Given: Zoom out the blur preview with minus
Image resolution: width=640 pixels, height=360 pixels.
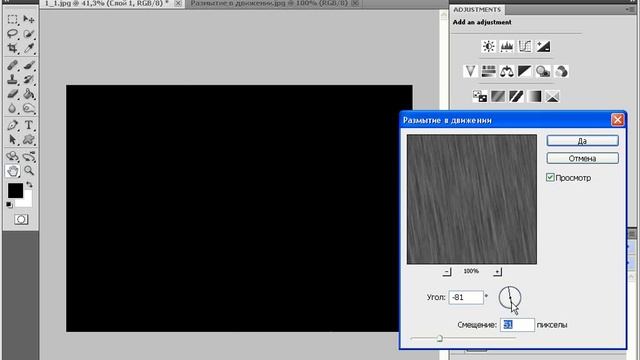Looking at the screenshot, I should [447, 271].
